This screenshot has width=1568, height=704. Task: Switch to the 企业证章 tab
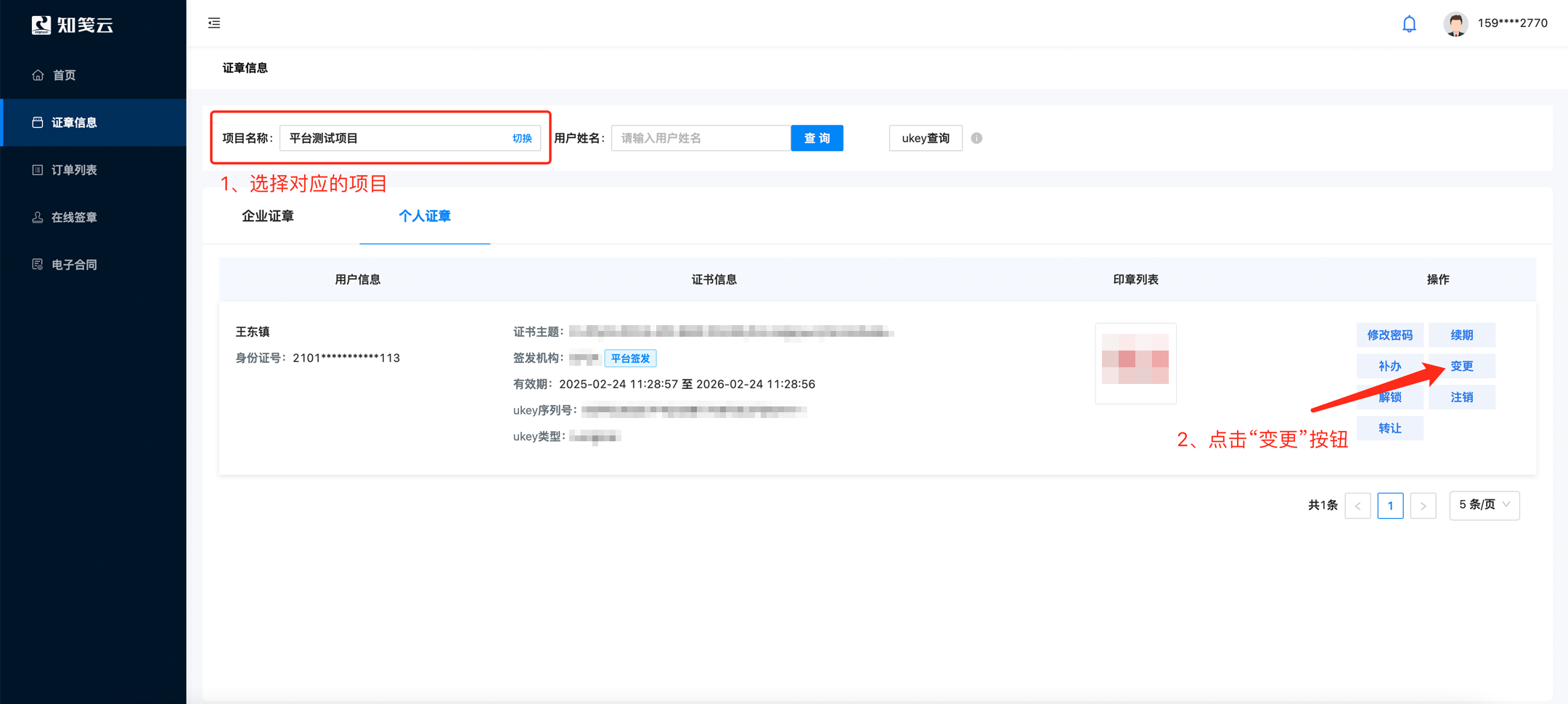click(268, 216)
